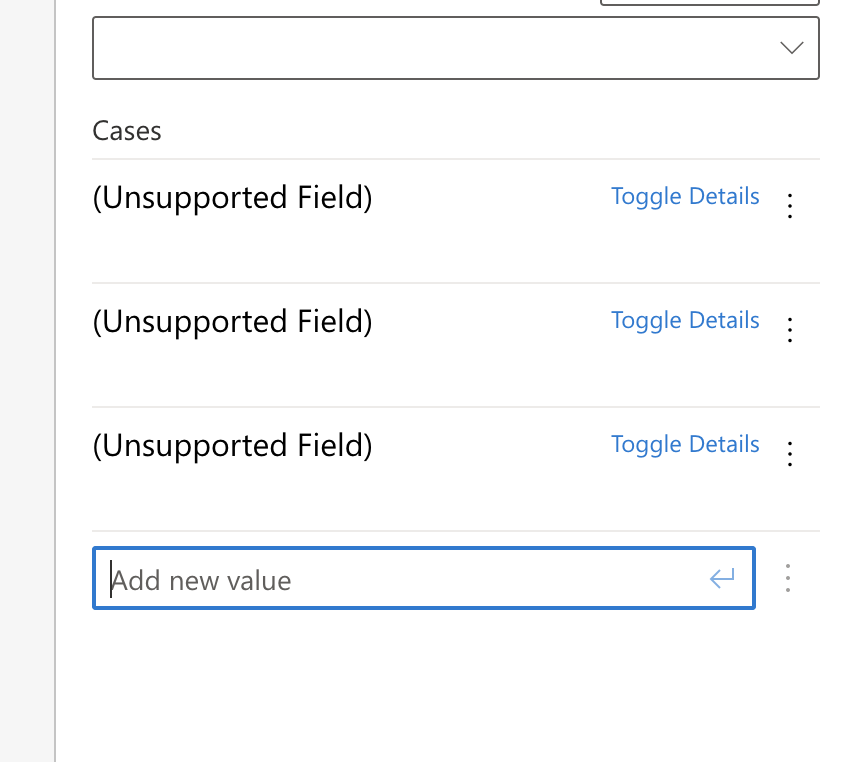
Task: Click the partially visible button above the dropdown
Action: (x=709, y=3)
